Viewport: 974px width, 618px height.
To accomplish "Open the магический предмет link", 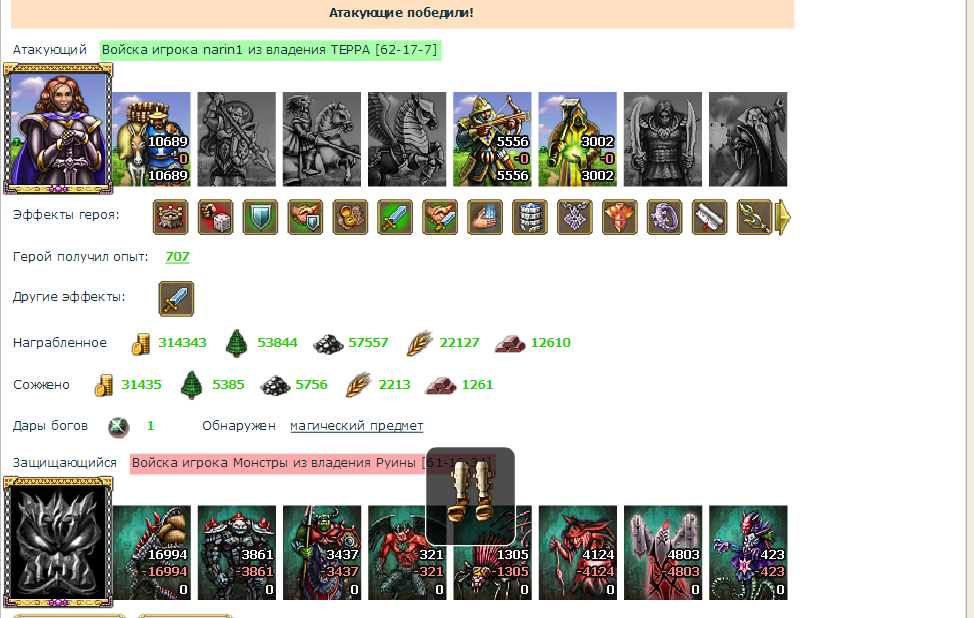I will click(x=357, y=426).
